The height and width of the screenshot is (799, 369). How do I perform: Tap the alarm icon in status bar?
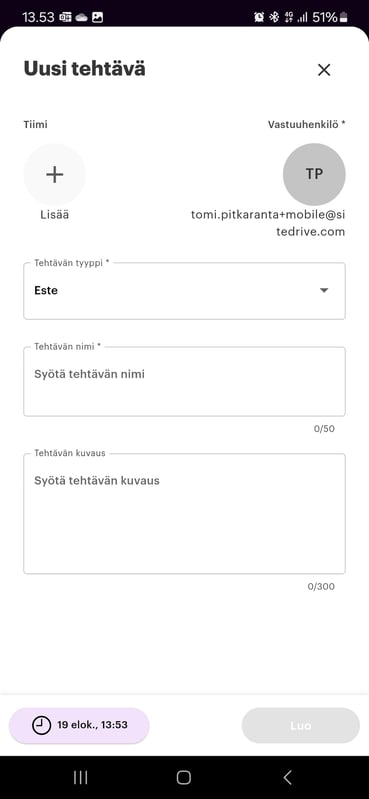[259, 17]
